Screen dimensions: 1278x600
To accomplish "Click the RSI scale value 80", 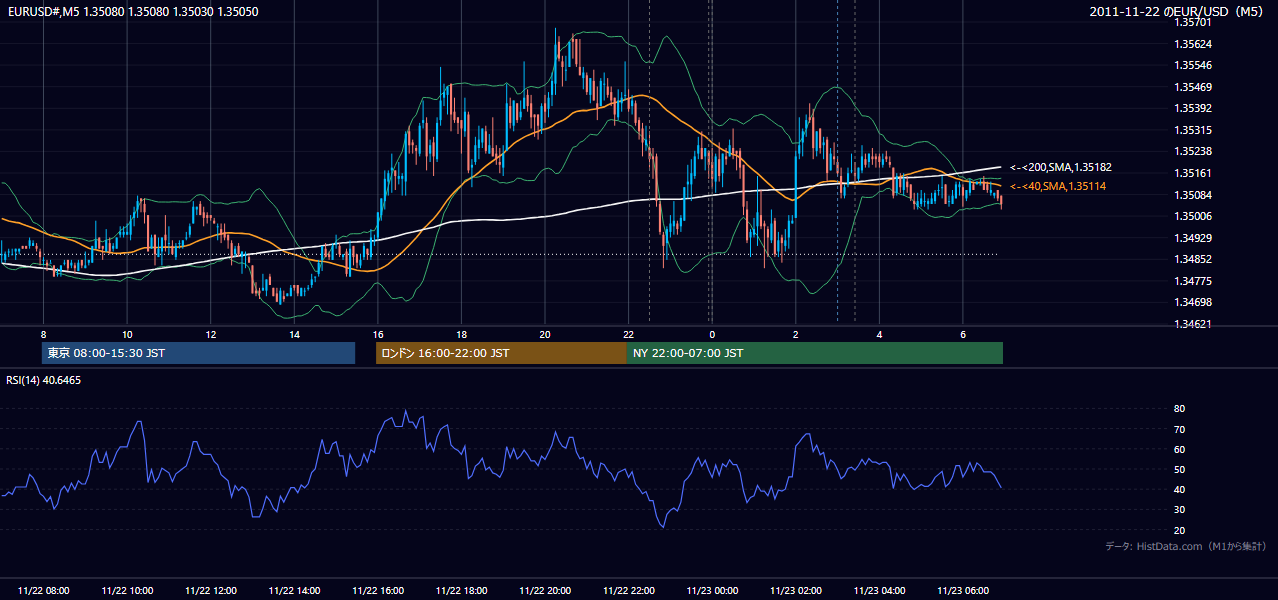I will 1180,409.
